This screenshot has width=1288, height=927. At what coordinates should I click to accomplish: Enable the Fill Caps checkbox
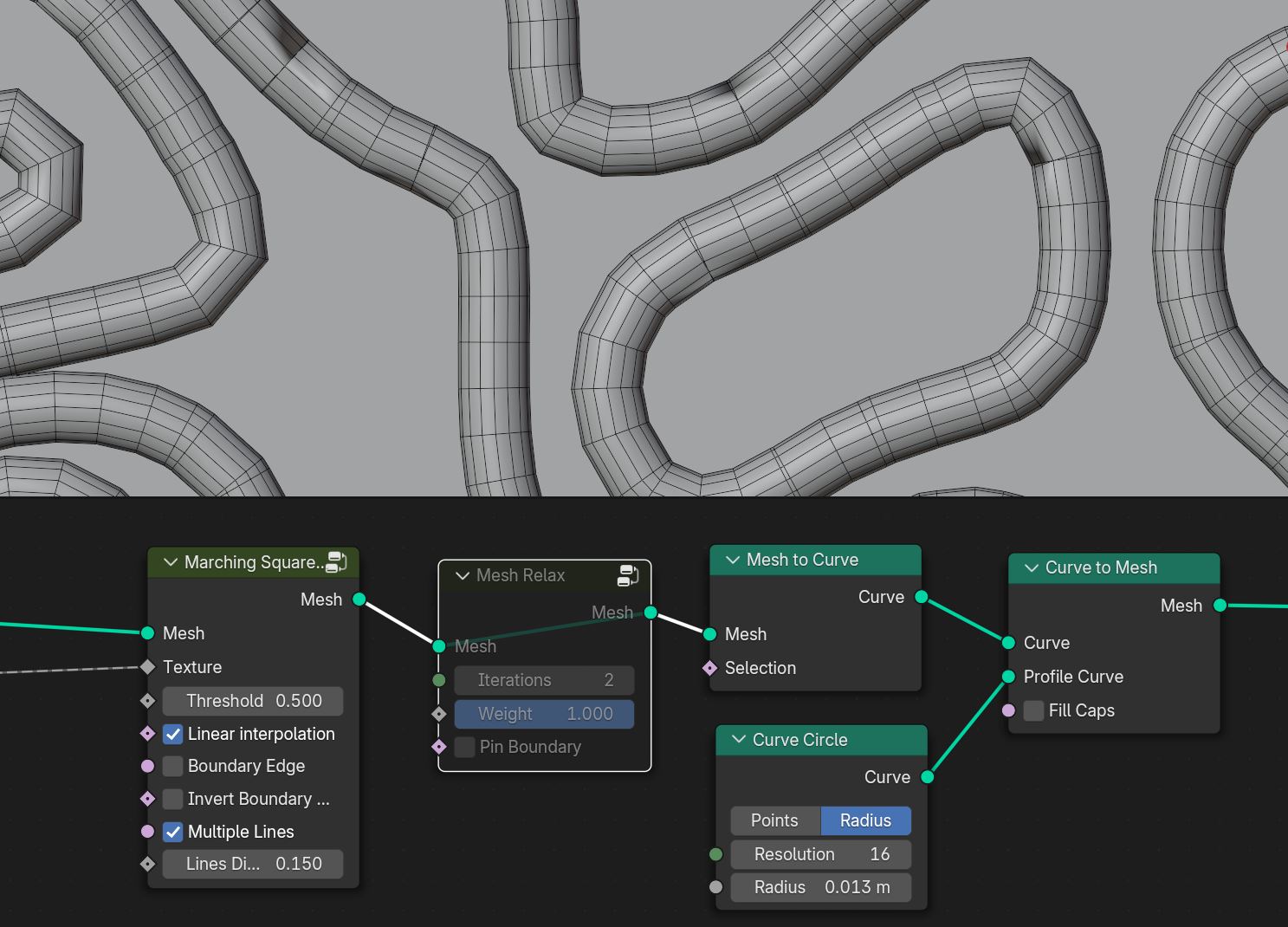tap(1033, 710)
